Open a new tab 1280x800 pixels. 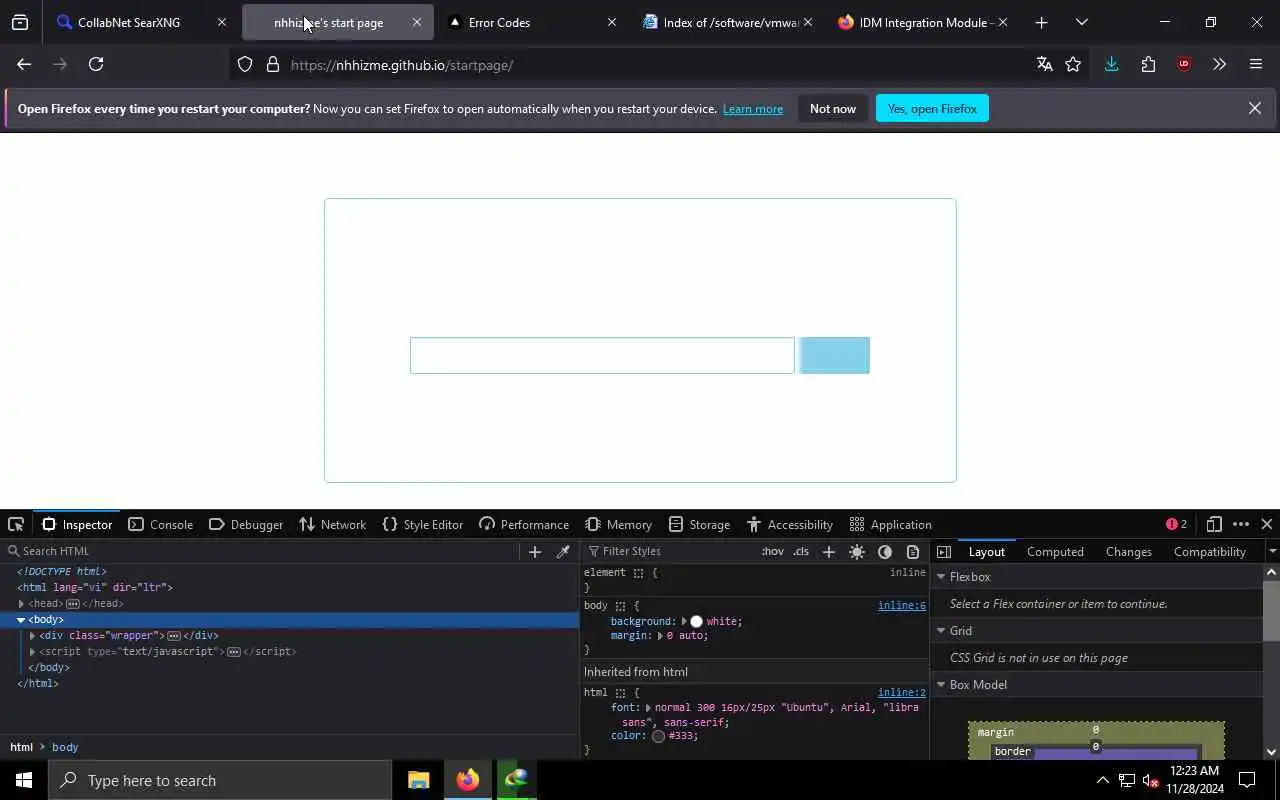pyautogui.click(x=1041, y=22)
